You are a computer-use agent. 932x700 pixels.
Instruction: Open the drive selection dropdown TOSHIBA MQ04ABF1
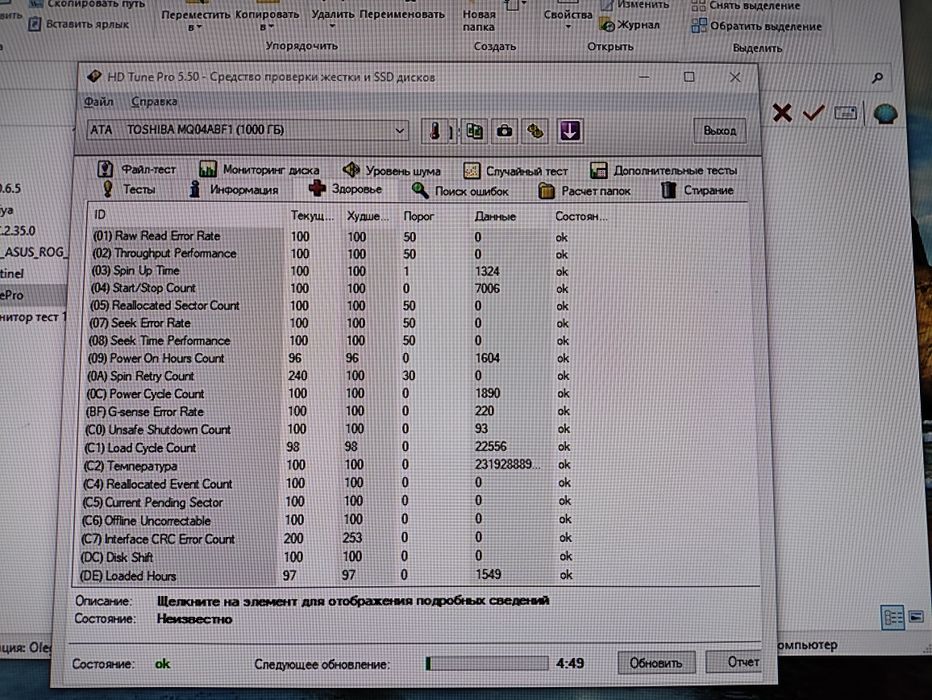(x=248, y=130)
